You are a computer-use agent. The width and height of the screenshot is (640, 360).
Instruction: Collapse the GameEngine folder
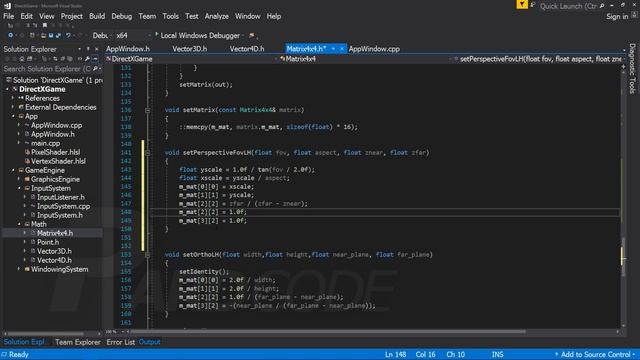(x=13, y=170)
